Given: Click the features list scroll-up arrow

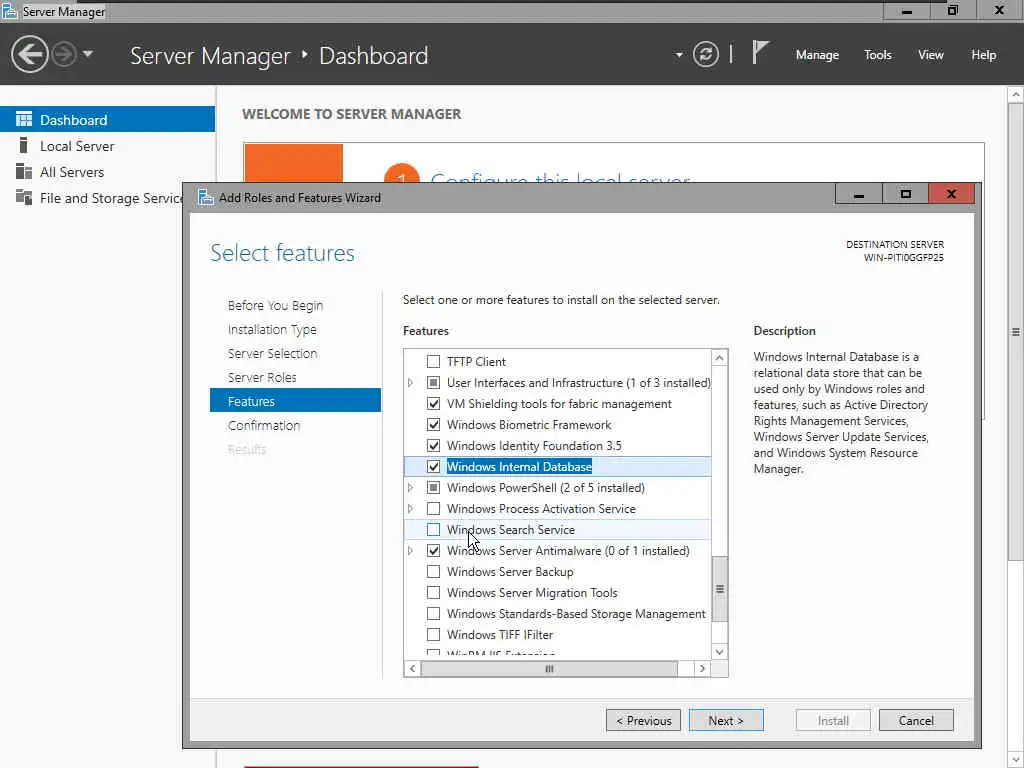Looking at the screenshot, I should 719,357.
